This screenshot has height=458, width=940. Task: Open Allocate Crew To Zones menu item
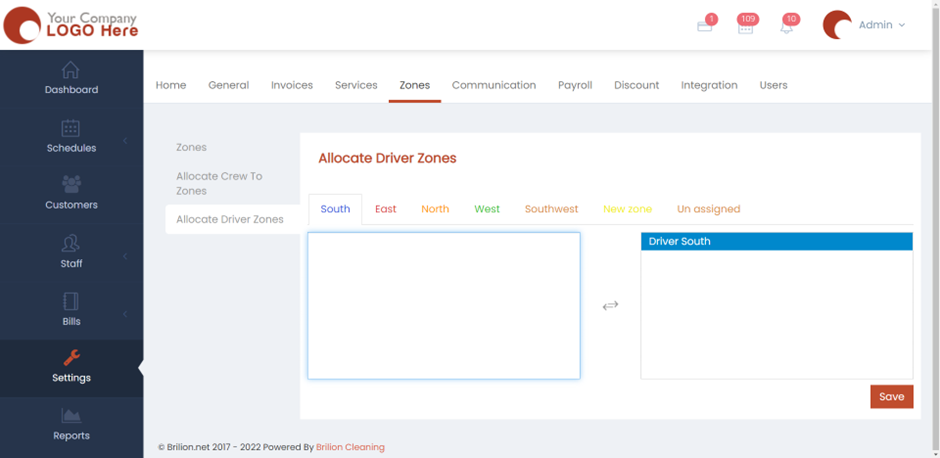click(219, 183)
